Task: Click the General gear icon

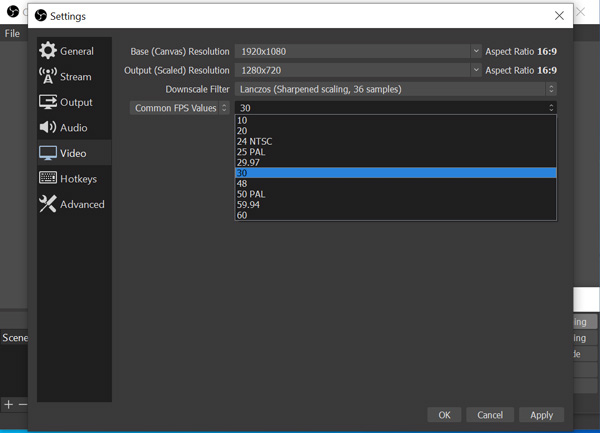Action: point(48,51)
